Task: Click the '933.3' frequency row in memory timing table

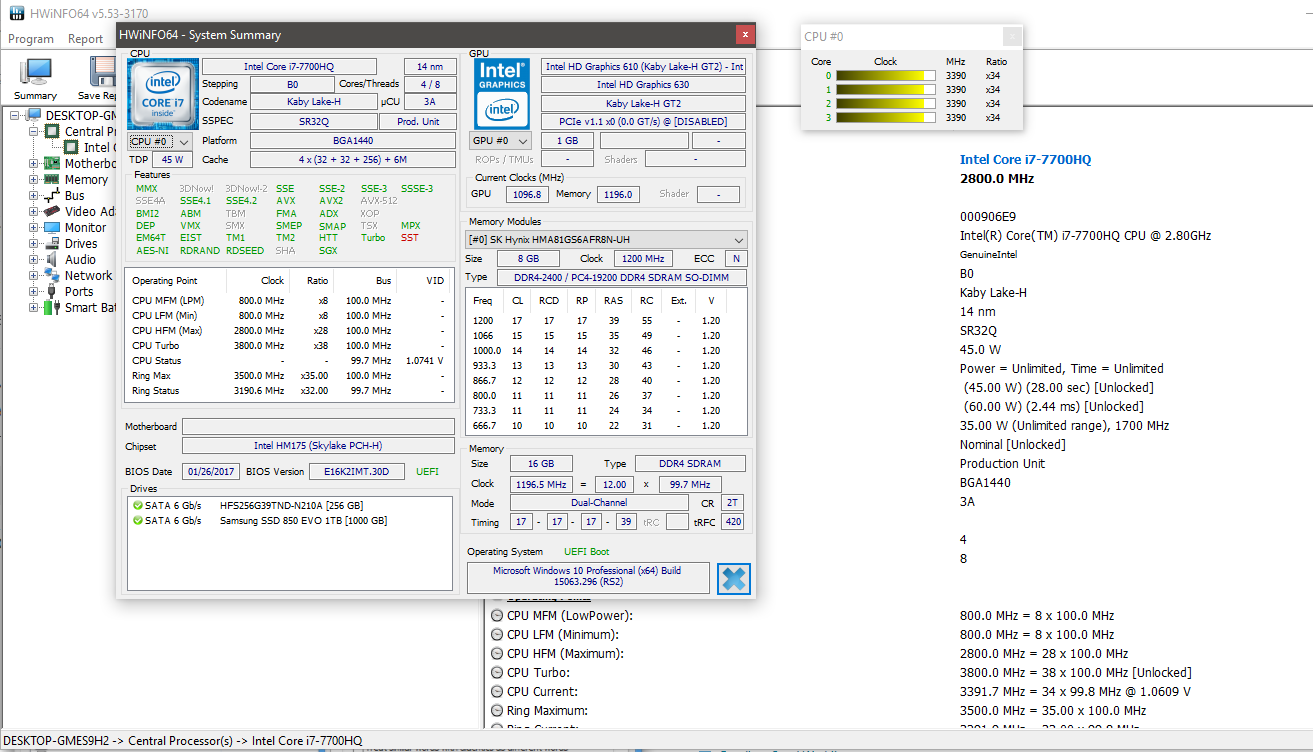Action: pos(607,366)
